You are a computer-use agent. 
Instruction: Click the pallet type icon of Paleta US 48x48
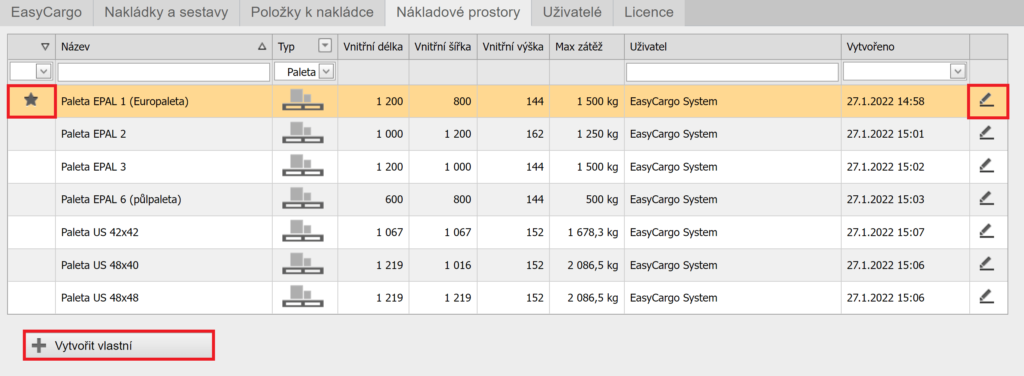coord(303,297)
